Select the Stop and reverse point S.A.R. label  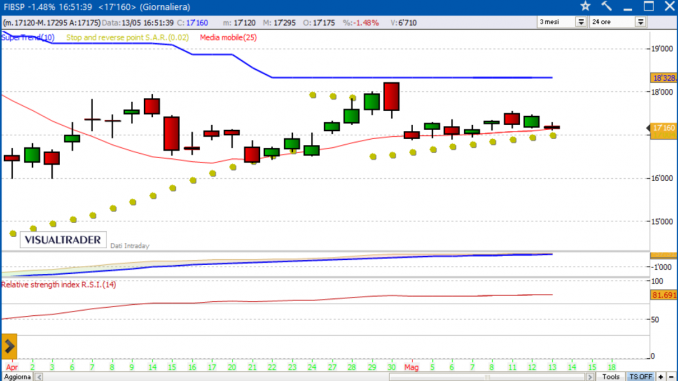point(128,38)
